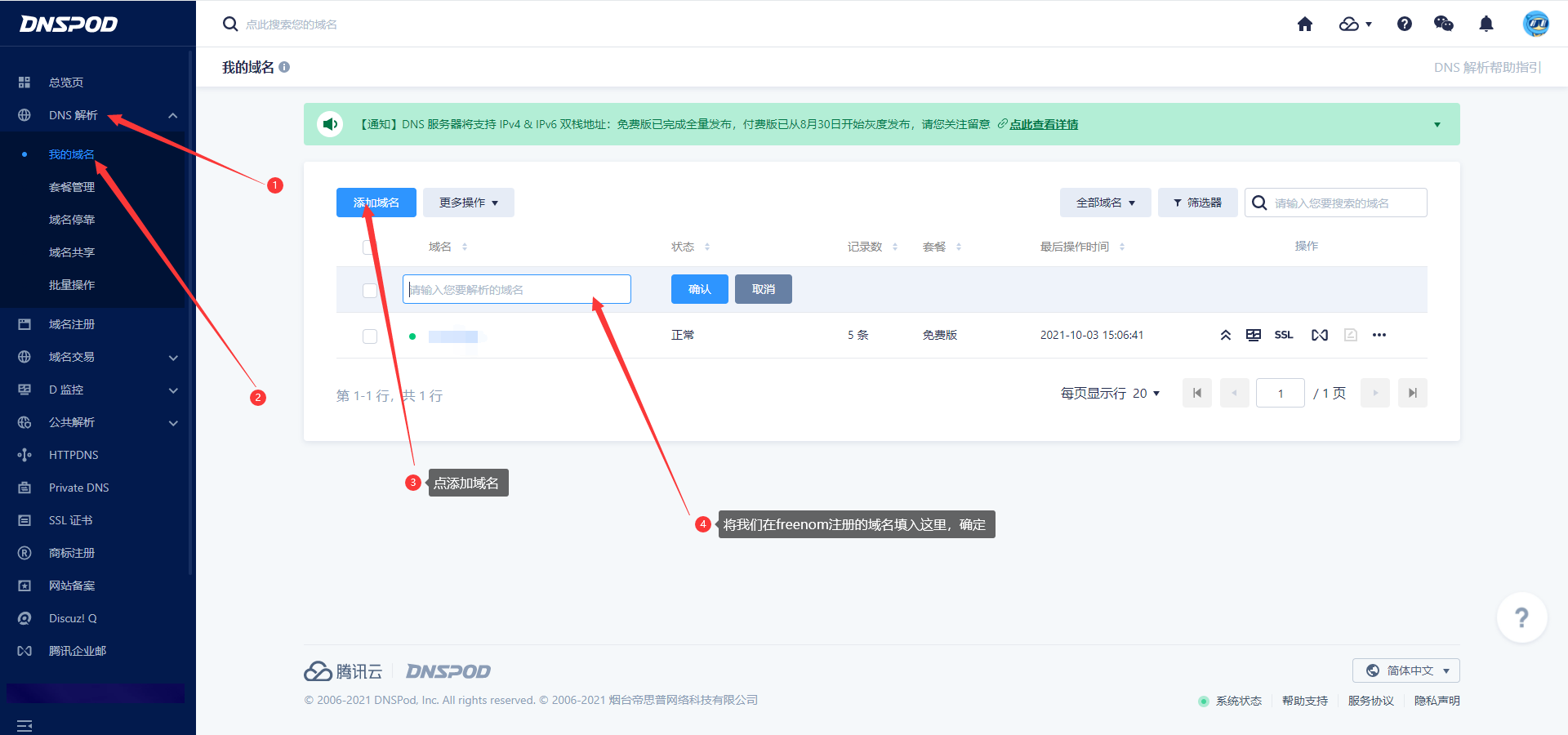Select 域名注册 in sidebar menu

72,324
